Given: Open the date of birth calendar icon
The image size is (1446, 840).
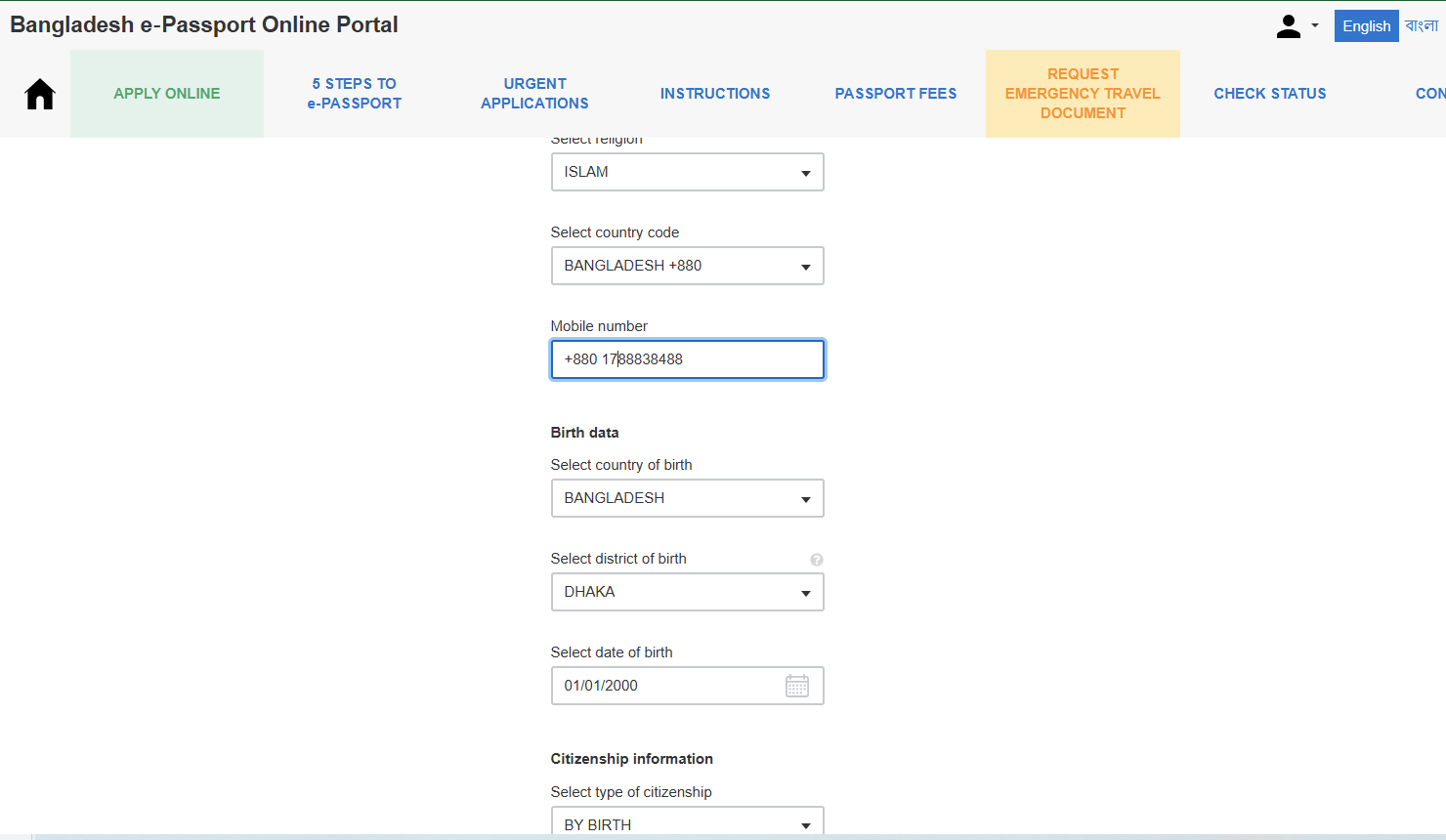Looking at the screenshot, I should click(797, 686).
